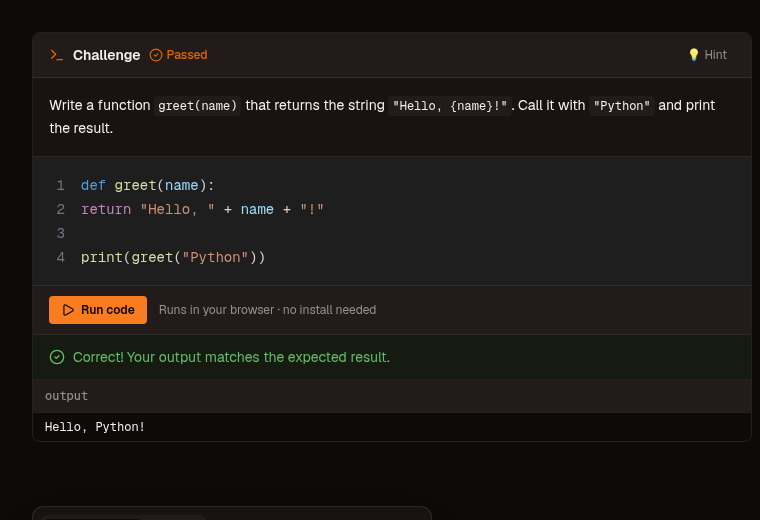Click the Passed checkmark circle icon
The width and height of the screenshot is (760, 520).
(x=156, y=55)
